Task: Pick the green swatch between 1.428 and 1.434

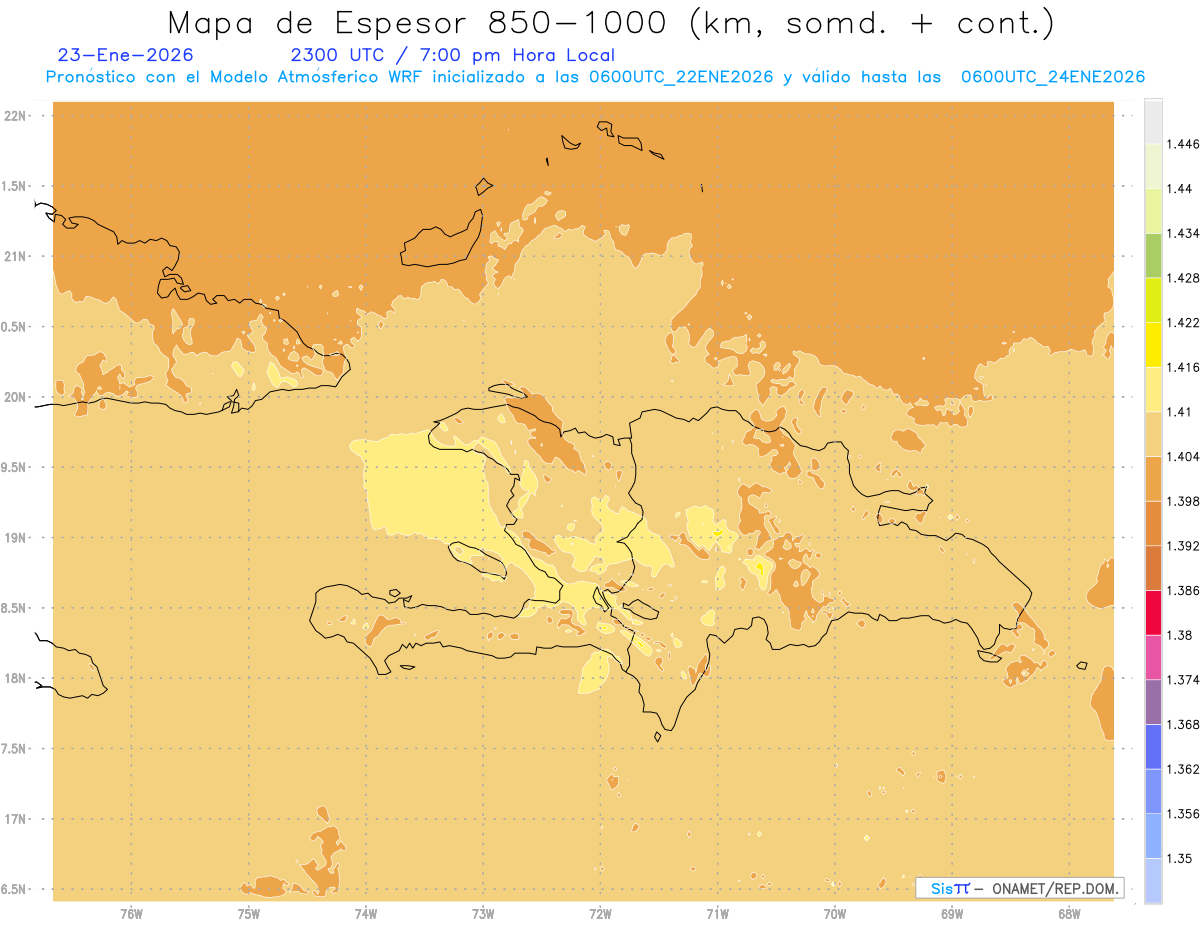Action: (1153, 255)
